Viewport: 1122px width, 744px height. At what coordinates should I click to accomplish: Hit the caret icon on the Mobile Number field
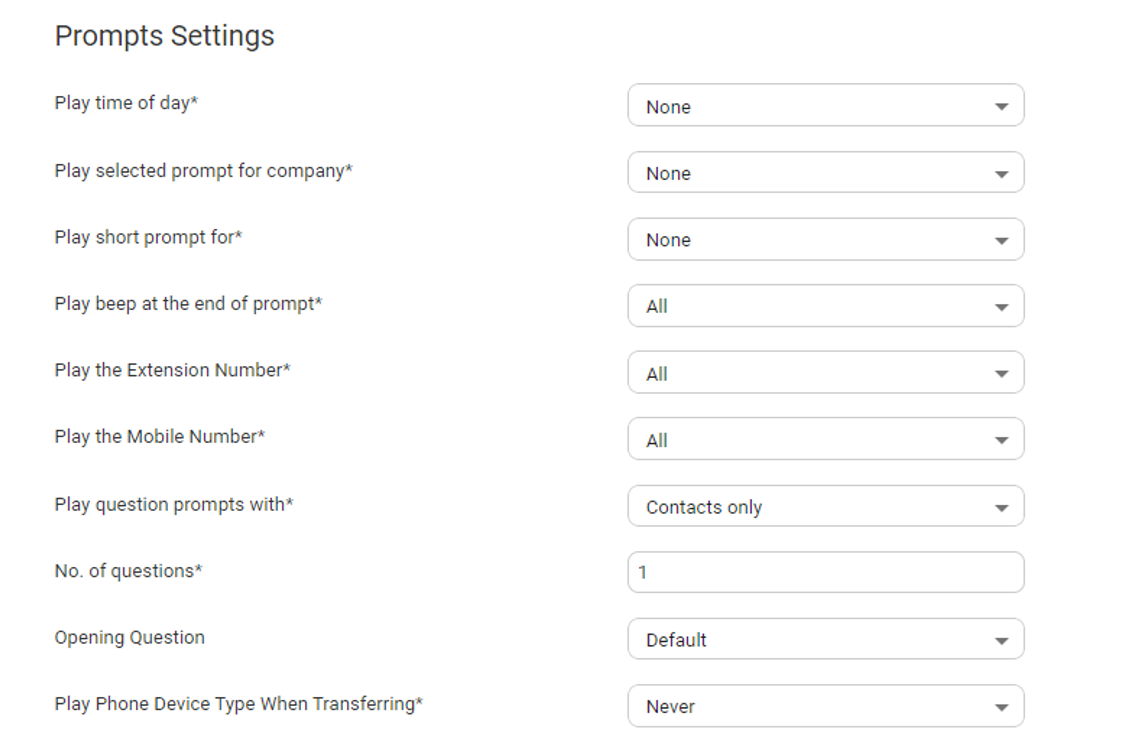[x=1001, y=441]
